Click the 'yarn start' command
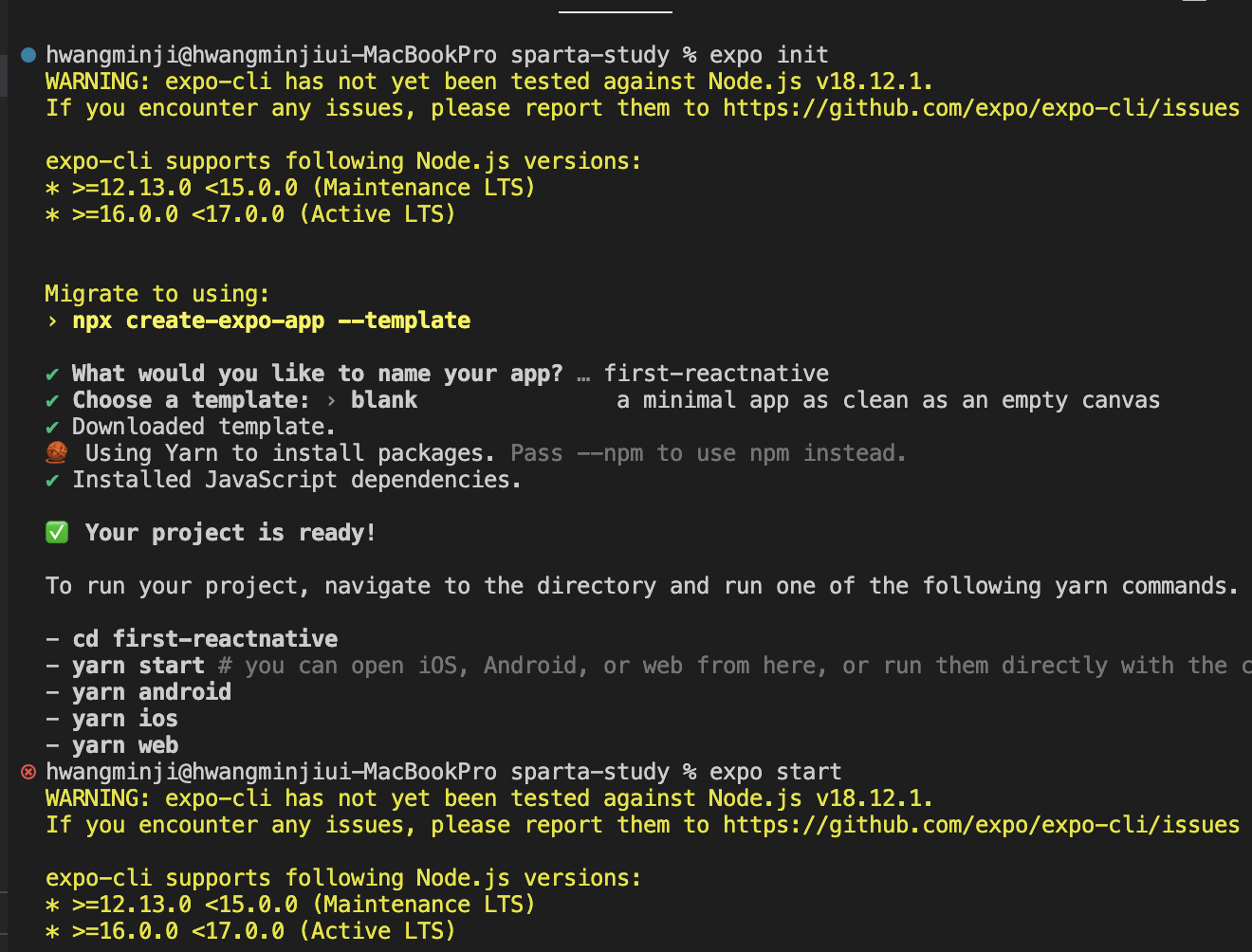1252x952 pixels. click(x=138, y=666)
